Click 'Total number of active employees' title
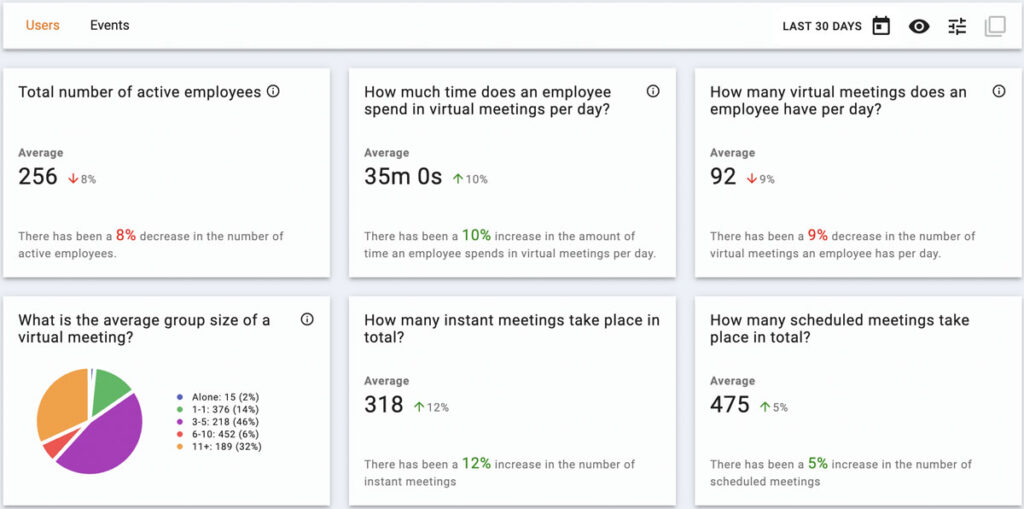Image resolution: width=1024 pixels, height=509 pixels. click(140, 92)
